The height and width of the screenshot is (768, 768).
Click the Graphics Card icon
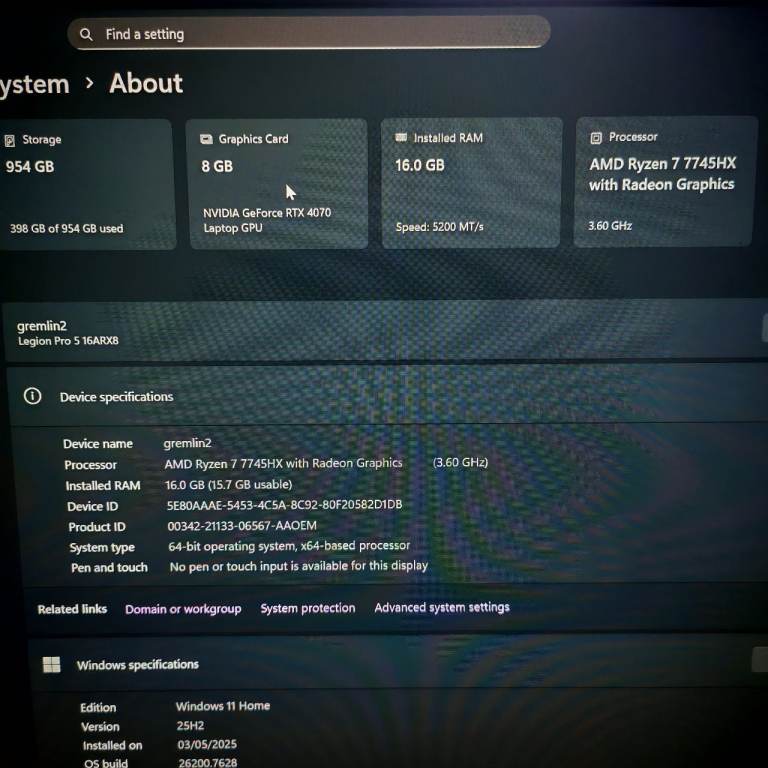(x=206, y=140)
